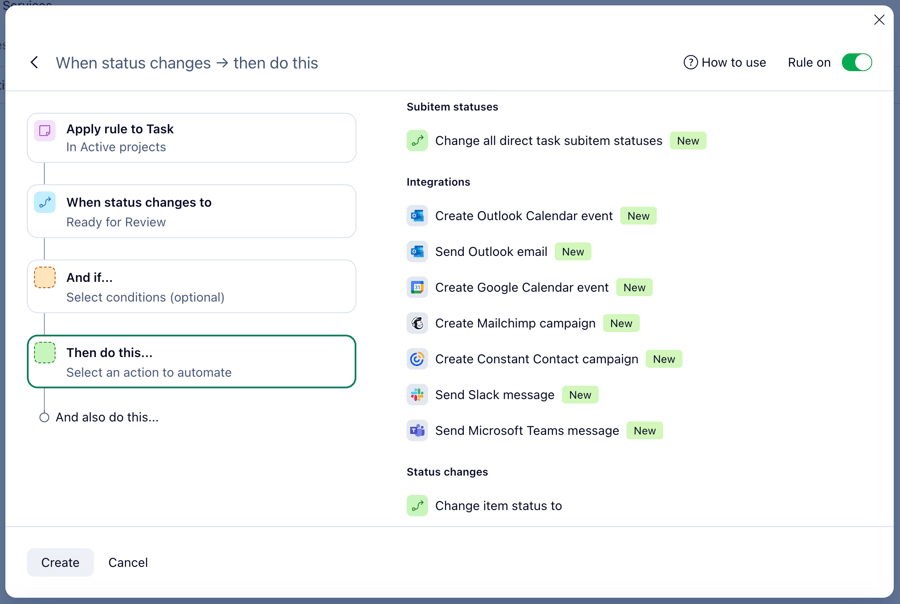Expand the And if conditions step
The height and width of the screenshot is (604, 900).
point(191,287)
